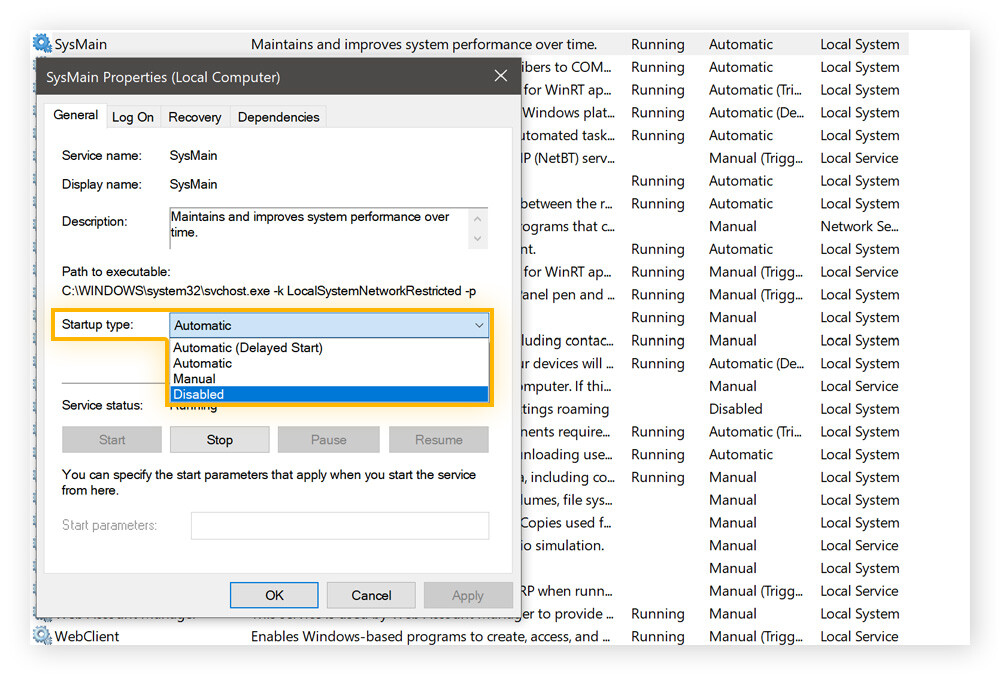View the Dependencies tab

pyautogui.click(x=277, y=116)
